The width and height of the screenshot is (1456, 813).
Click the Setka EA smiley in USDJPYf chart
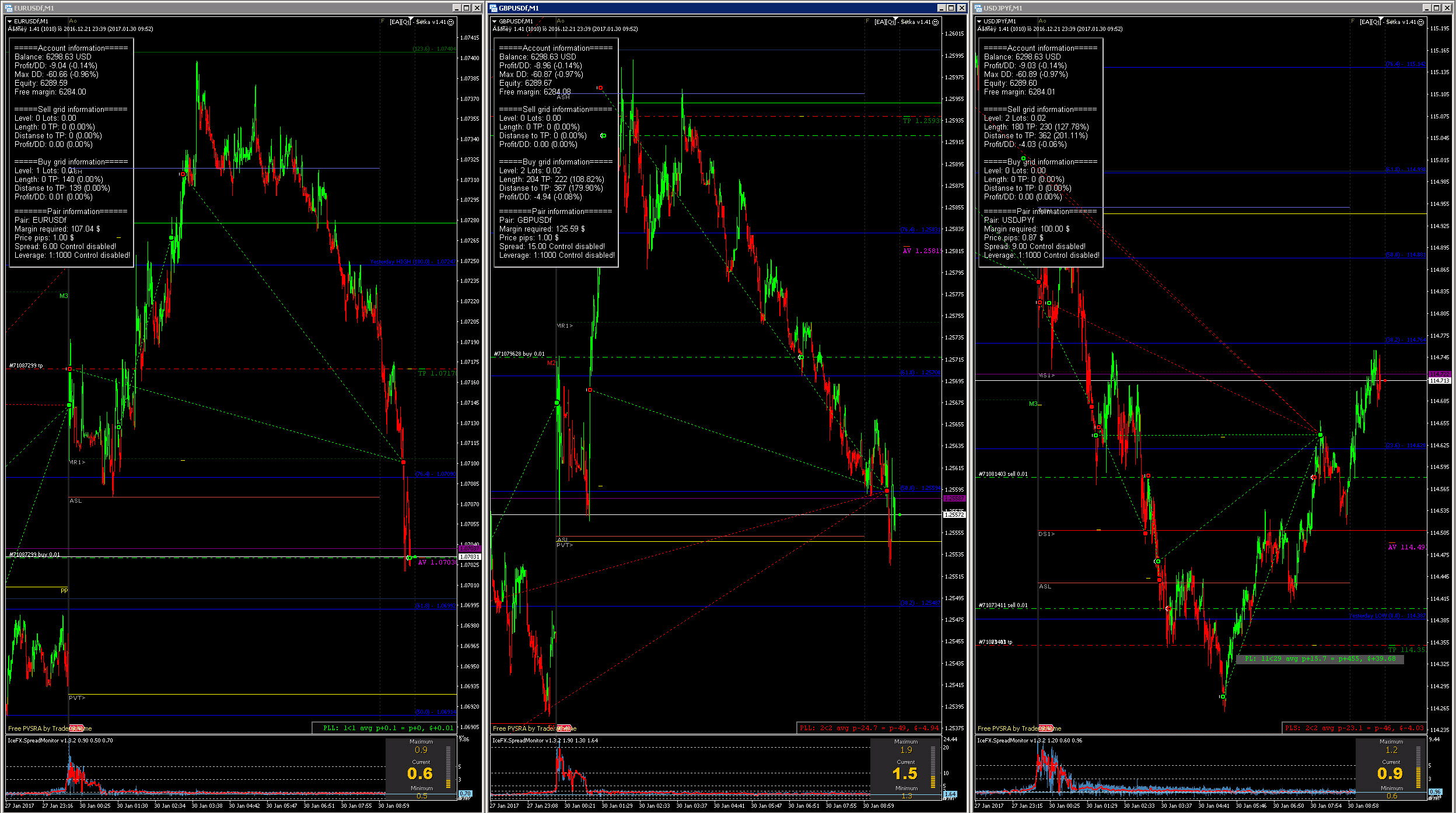1421,22
